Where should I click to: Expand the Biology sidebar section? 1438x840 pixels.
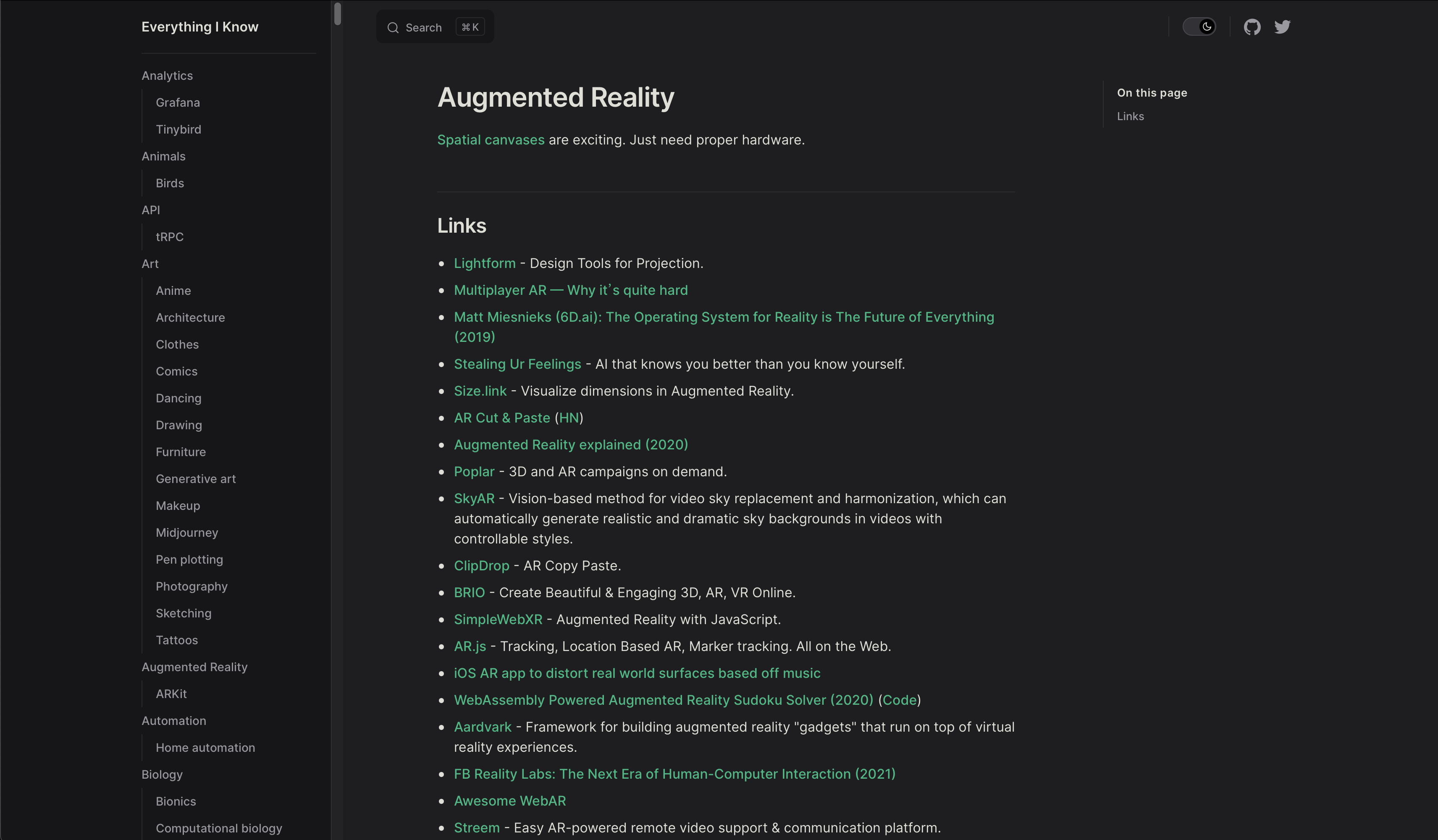click(x=162, y=774)
